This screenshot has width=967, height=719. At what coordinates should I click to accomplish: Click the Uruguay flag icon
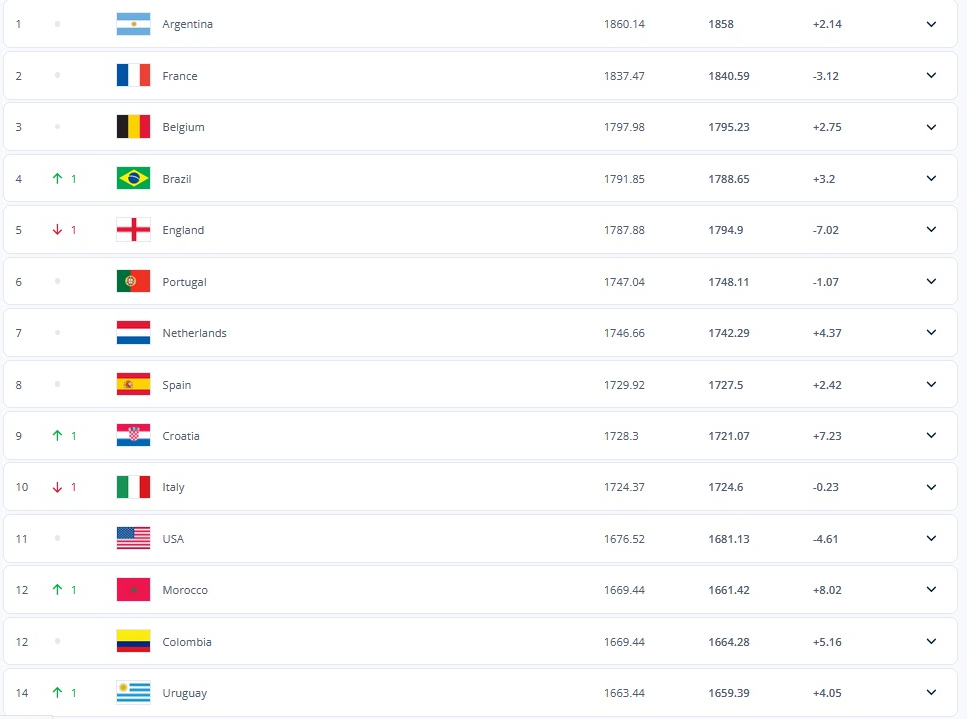[x=133, y=693]
